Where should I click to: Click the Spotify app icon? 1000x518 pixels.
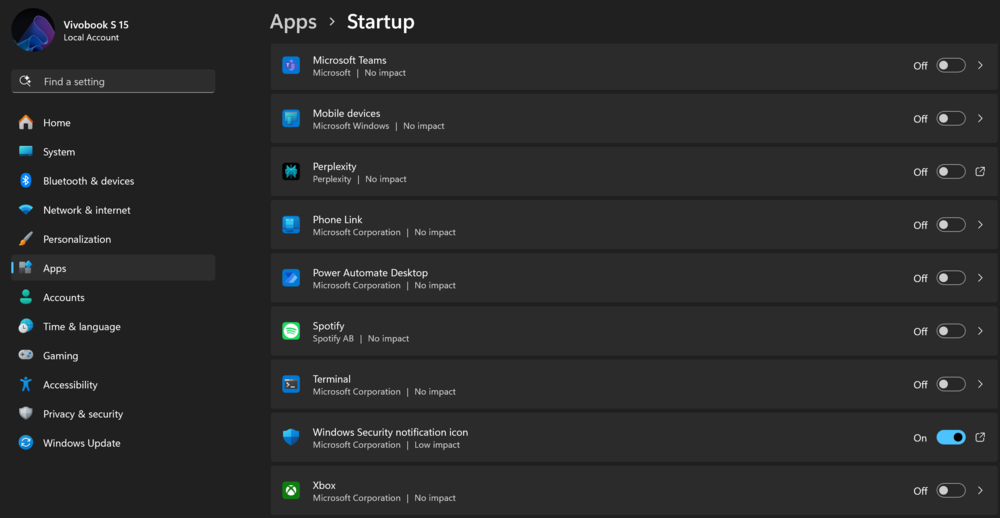point(291,331)
